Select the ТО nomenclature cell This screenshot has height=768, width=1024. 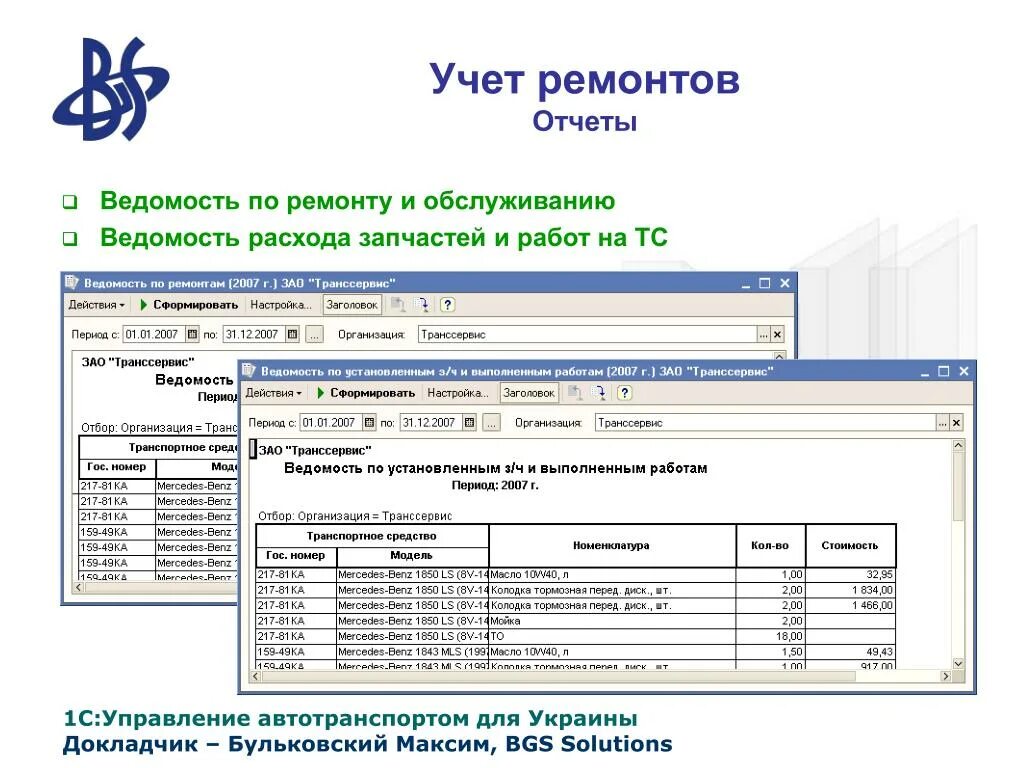(x=613, y=636)
